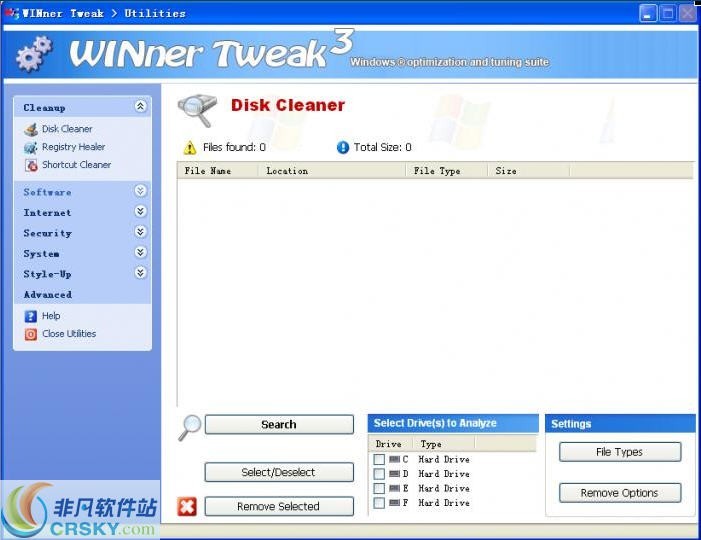The height and width of the screenshot is (540, 701).
Task: Check the box for drive C
Action: 379,459
